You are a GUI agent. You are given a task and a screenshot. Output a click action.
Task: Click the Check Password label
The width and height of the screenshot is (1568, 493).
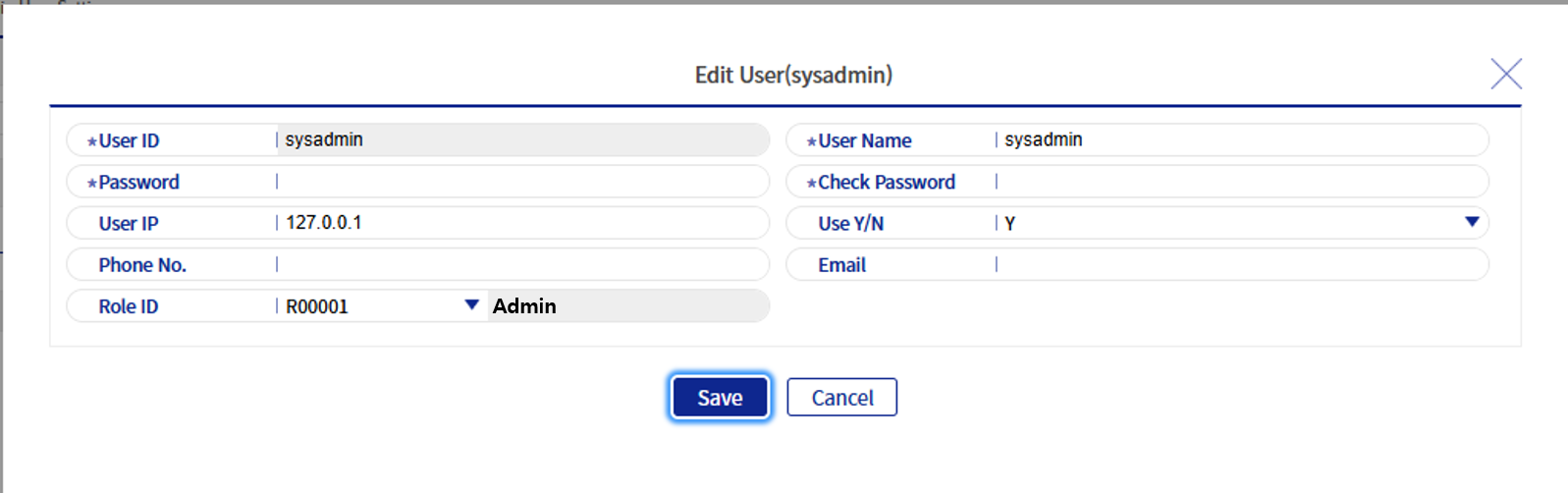886,183
